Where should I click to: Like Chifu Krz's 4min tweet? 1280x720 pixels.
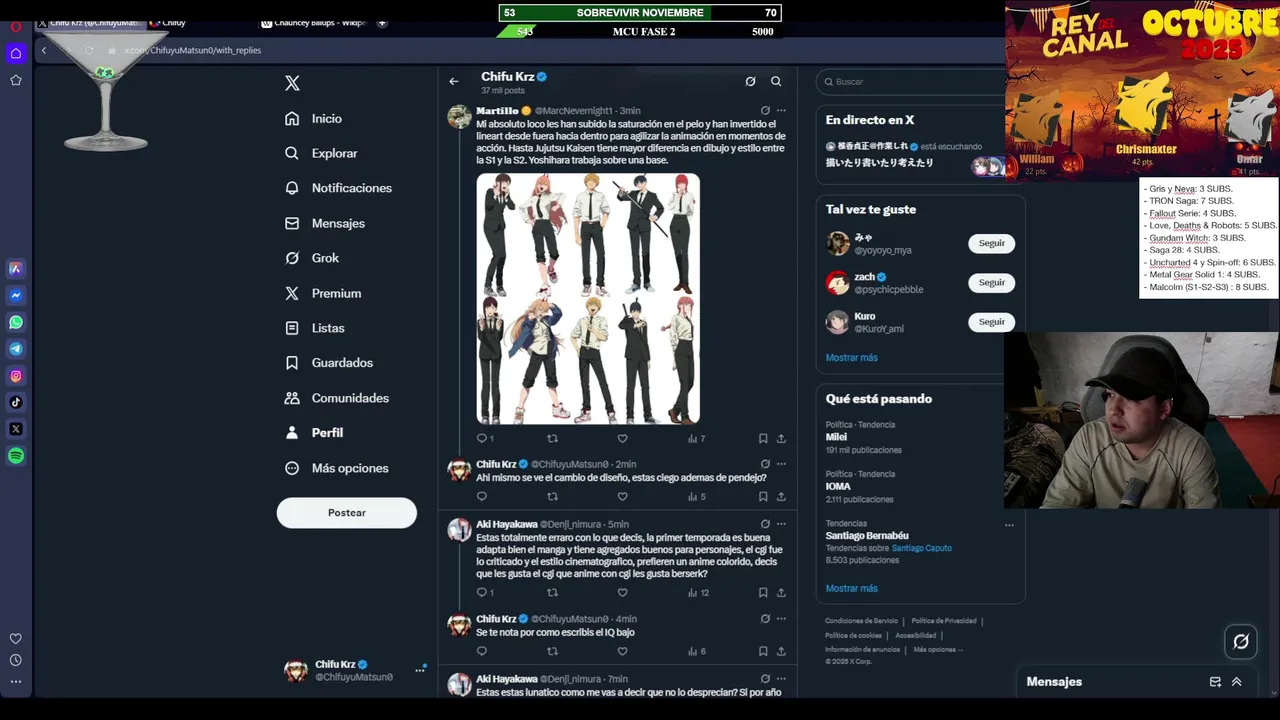622,651
